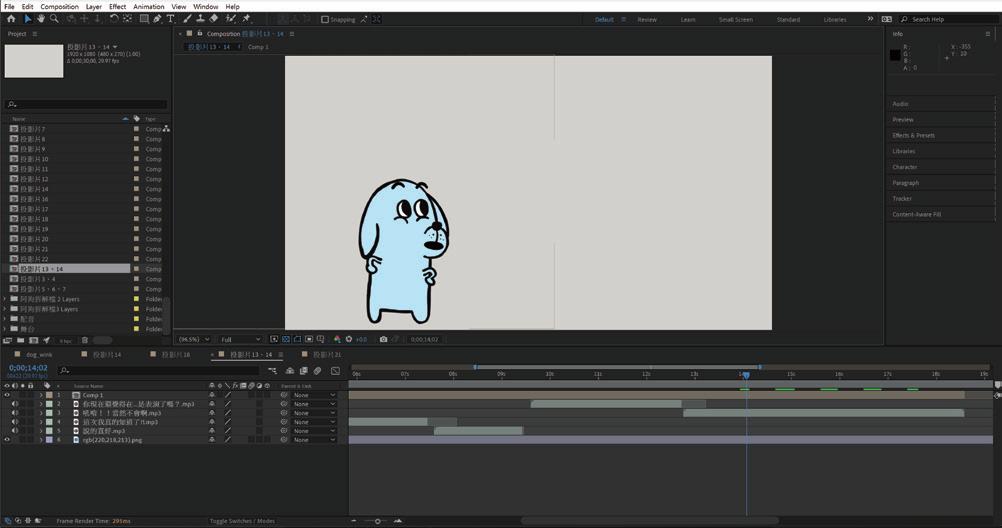Switch to the dog_wink timeline tab
Image resolution: width=1002 pixels, height=528 pixels.
38,355
